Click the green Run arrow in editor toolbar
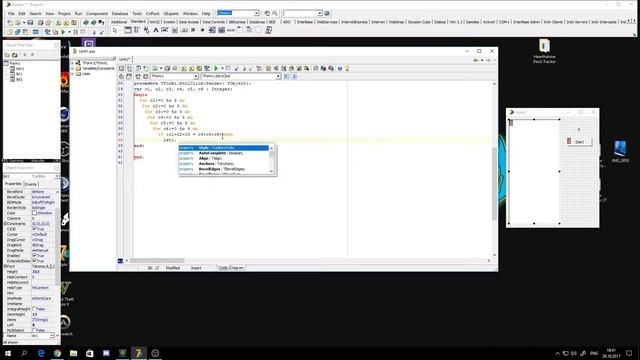 pos(216,69)
